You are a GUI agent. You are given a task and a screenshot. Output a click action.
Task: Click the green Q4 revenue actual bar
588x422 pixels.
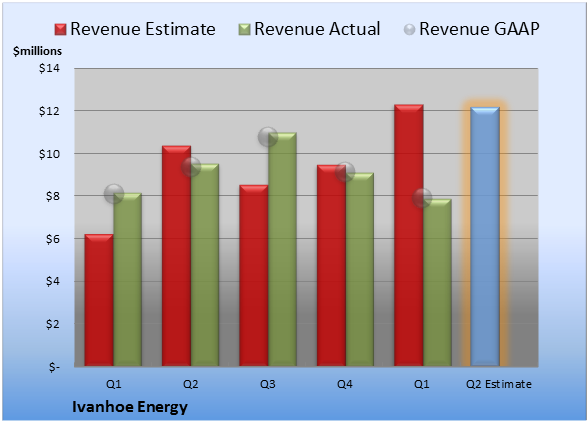click(x=360, y=269)
